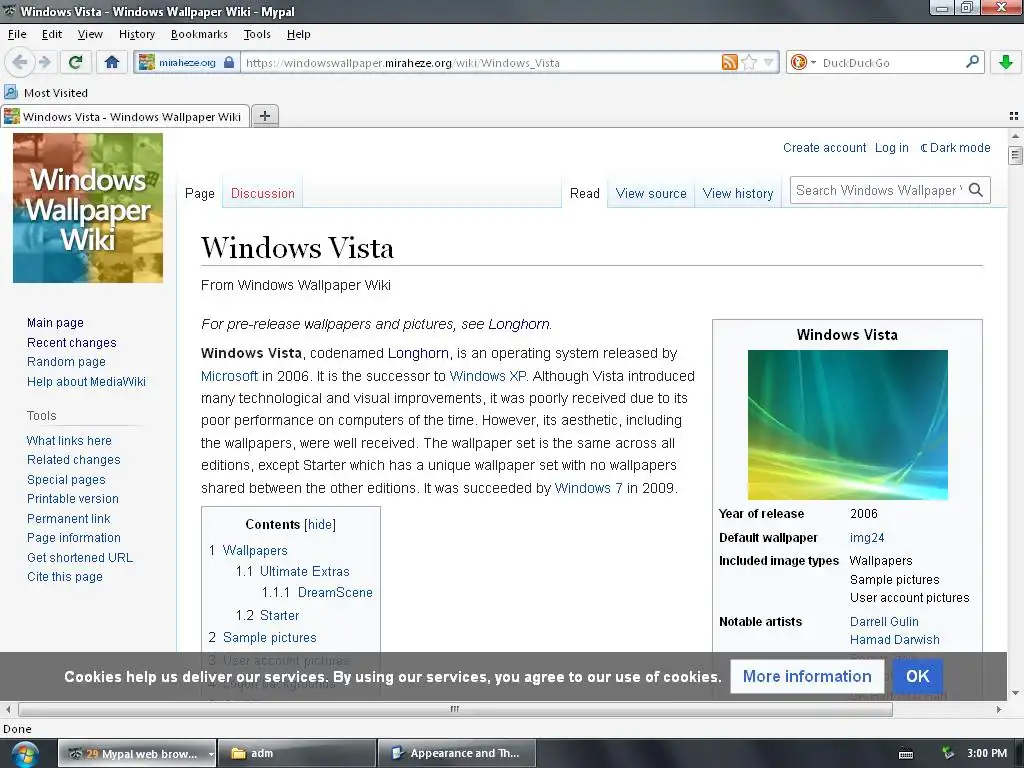
Task: Hide the Contents table
Action: tap(320, 524)
